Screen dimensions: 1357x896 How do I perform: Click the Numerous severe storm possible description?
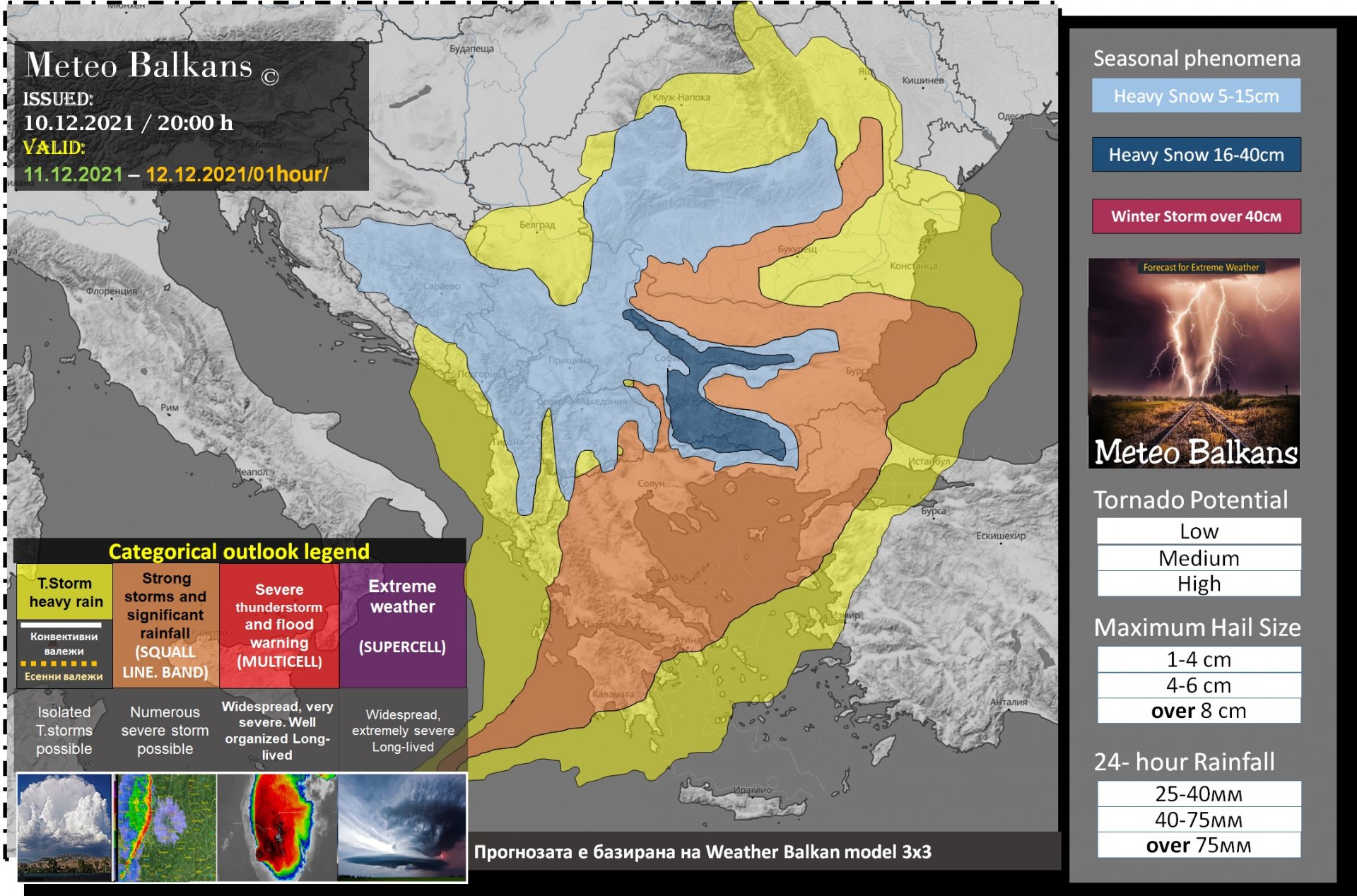click(x=165, y=731)
